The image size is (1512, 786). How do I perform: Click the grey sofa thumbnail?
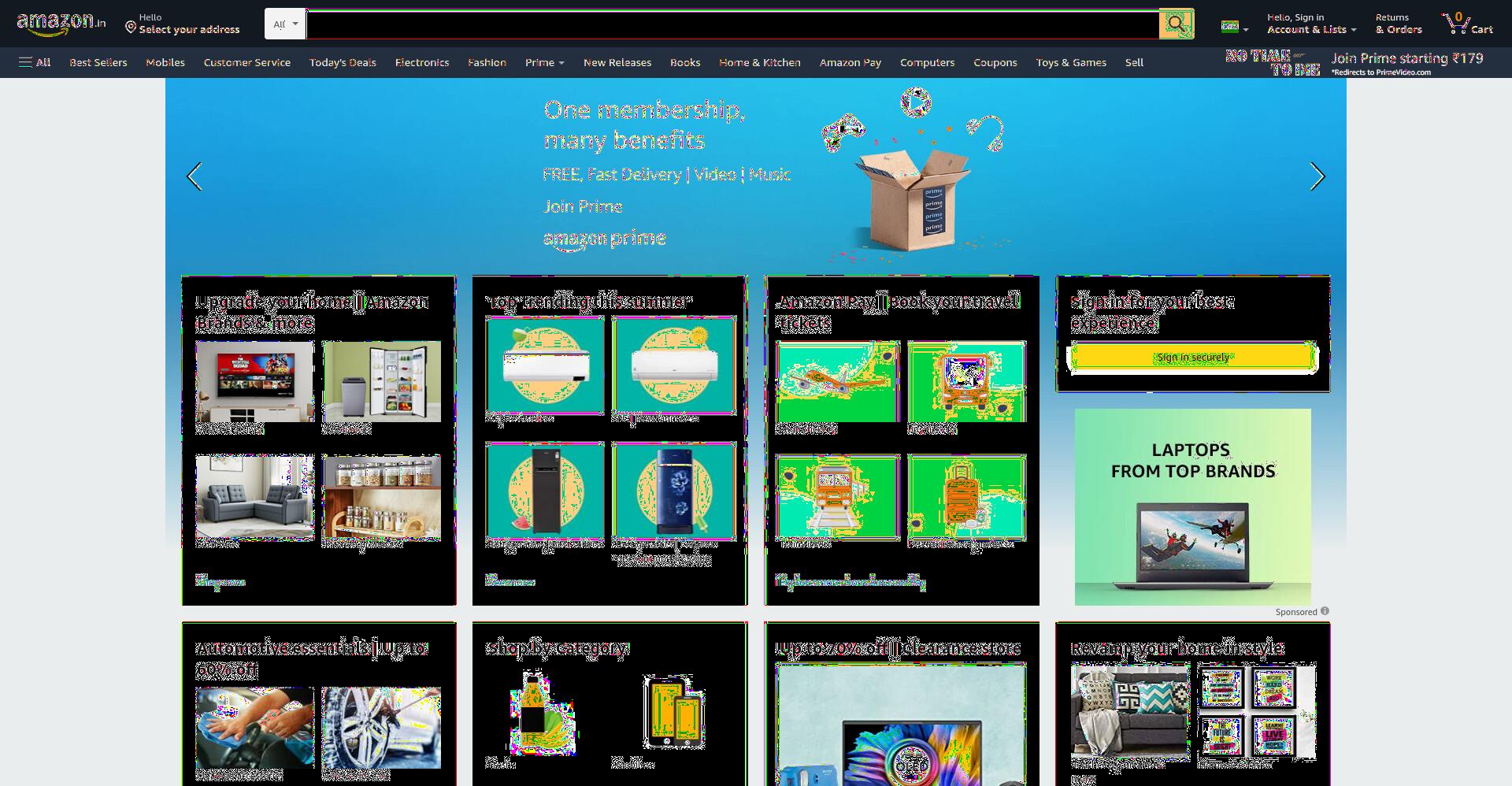[254, 496]
